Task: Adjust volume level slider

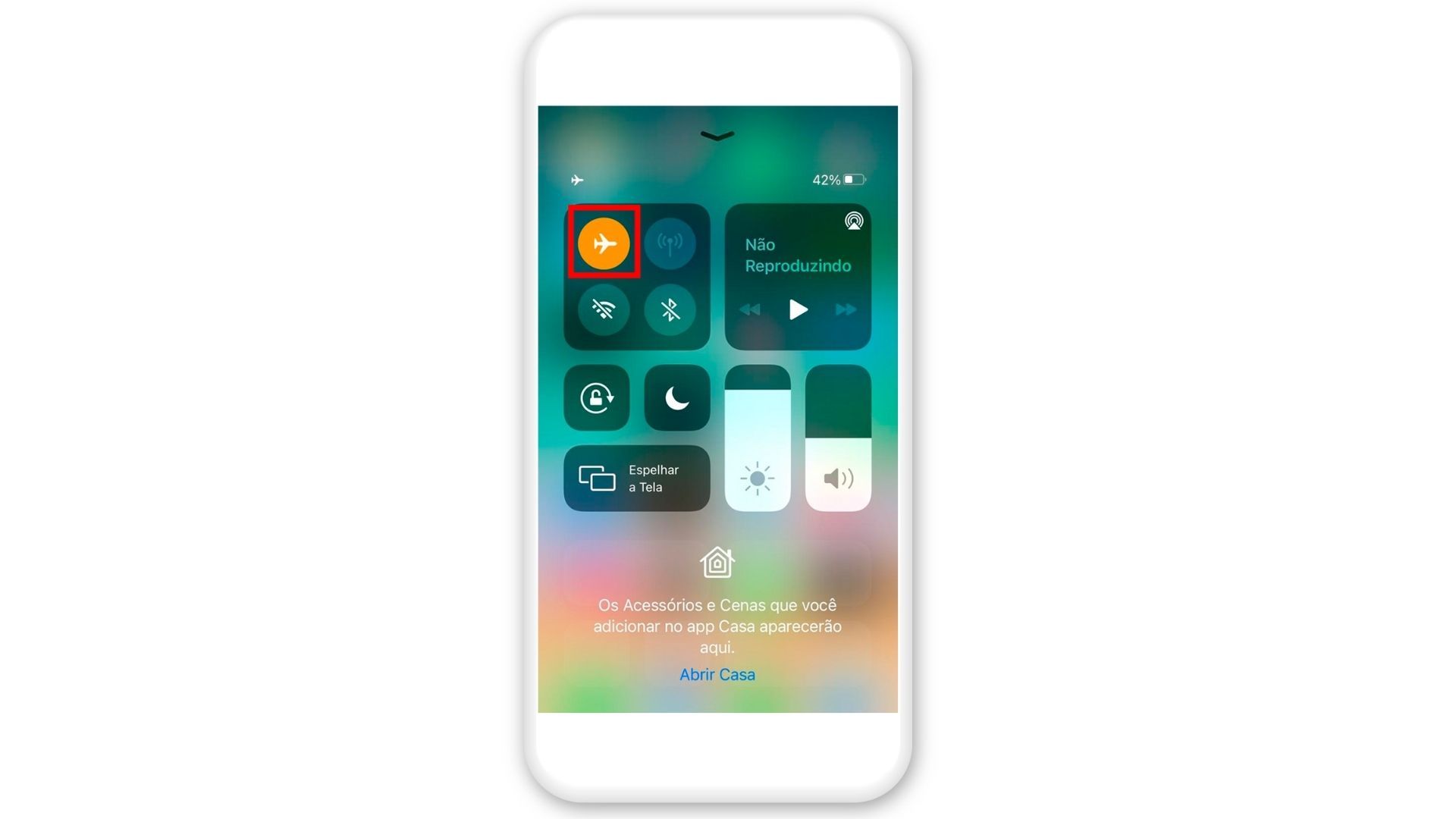Action: click(837, 438)
